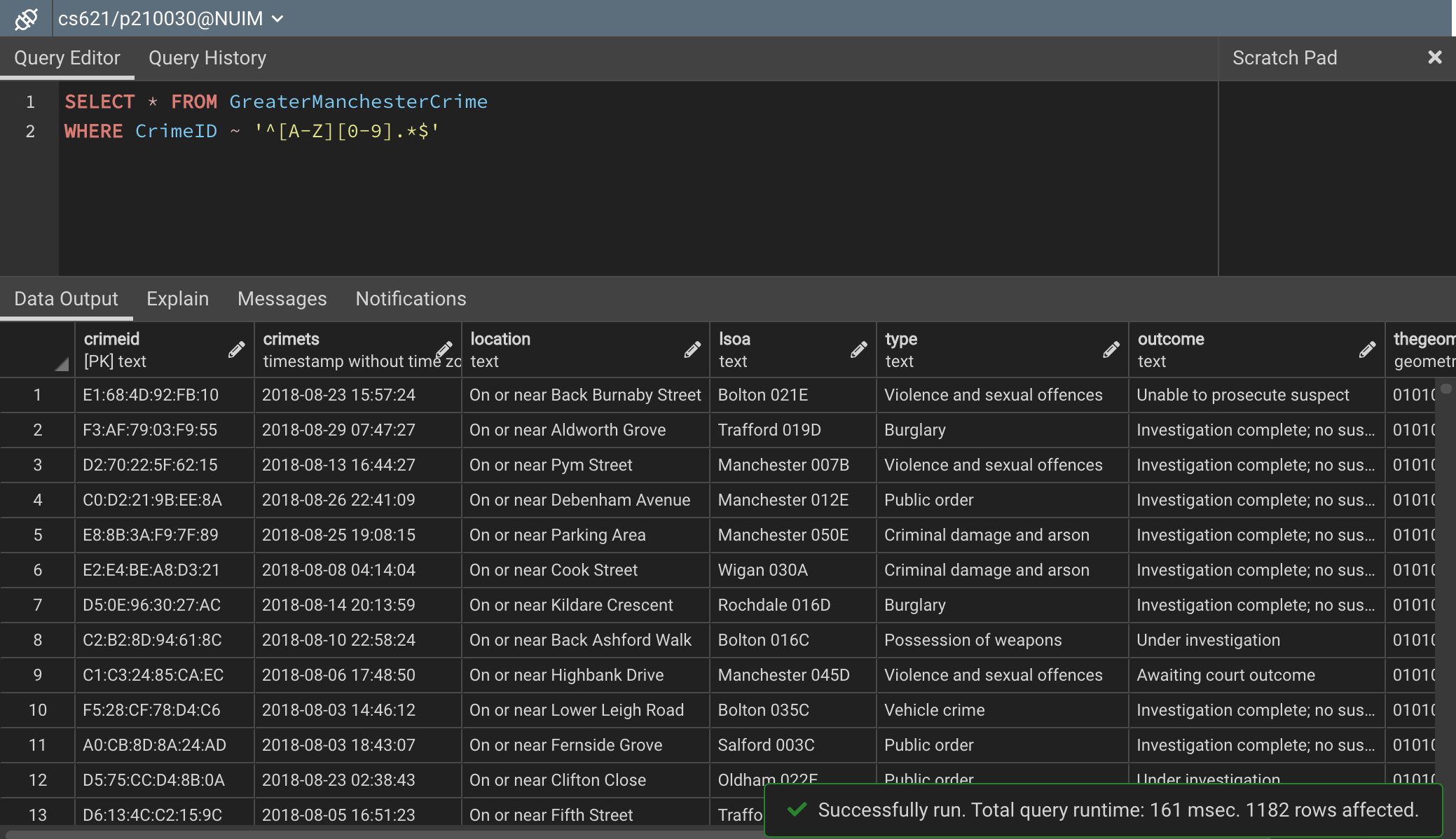Click the lsoa column edit pencil icon
The image size is (1456, 839).
point(859,349)
